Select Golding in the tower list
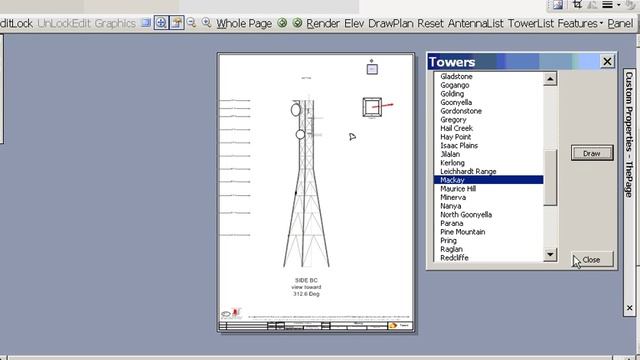The height and width of the screenshot is (360, 640). pyautogui.click(x=452, y=93)
